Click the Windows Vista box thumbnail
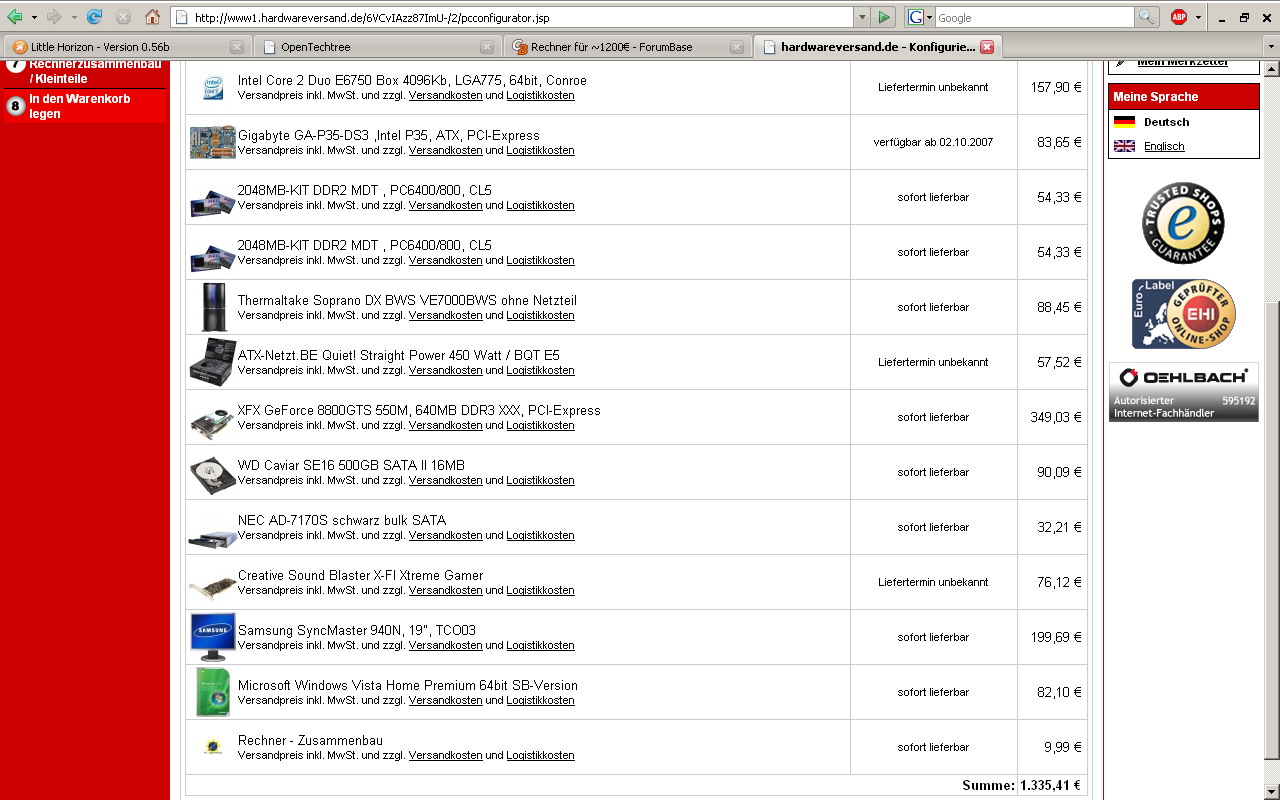Screen dimensions: 1280x800 click(212, 692)
